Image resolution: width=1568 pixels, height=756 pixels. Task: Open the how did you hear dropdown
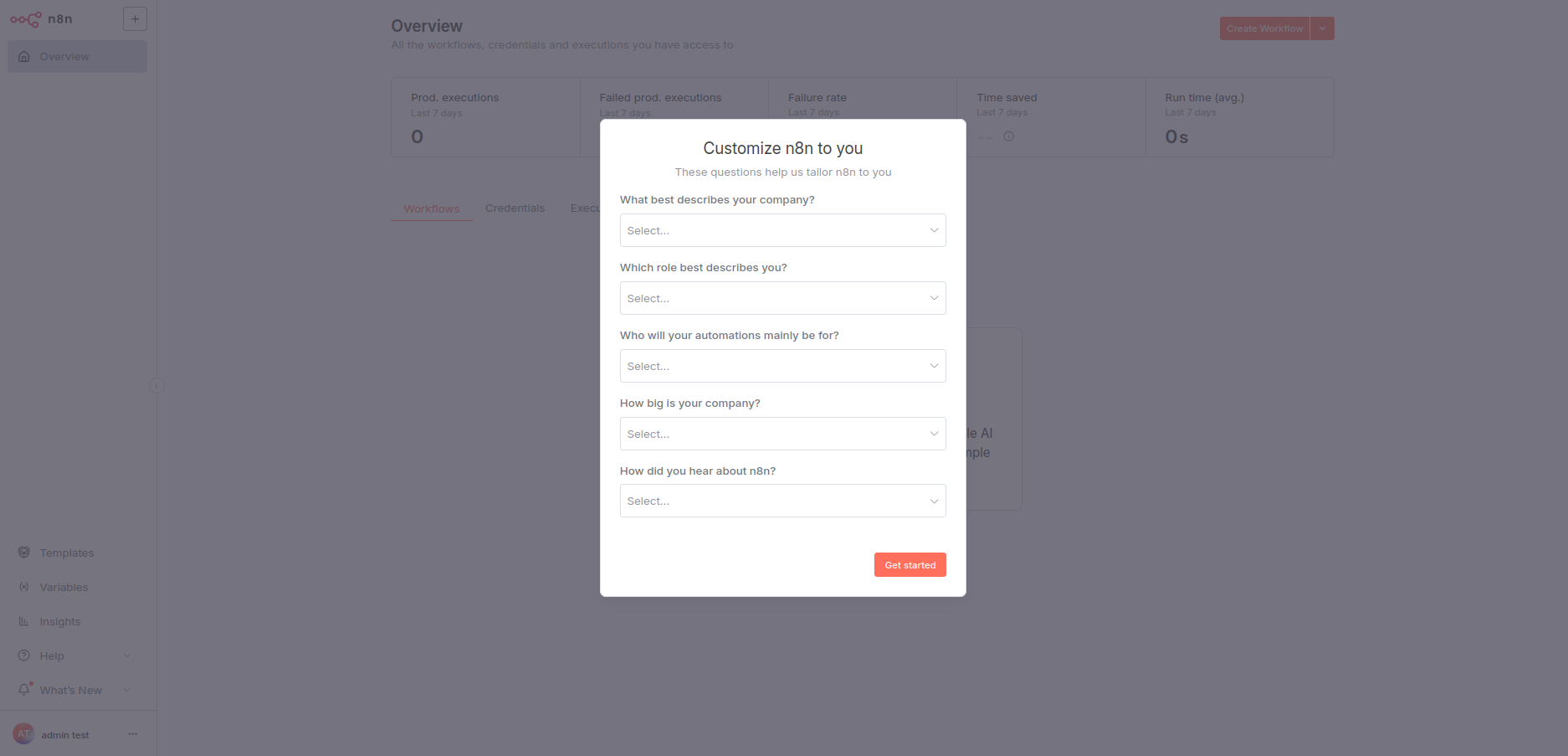[782, 501]
